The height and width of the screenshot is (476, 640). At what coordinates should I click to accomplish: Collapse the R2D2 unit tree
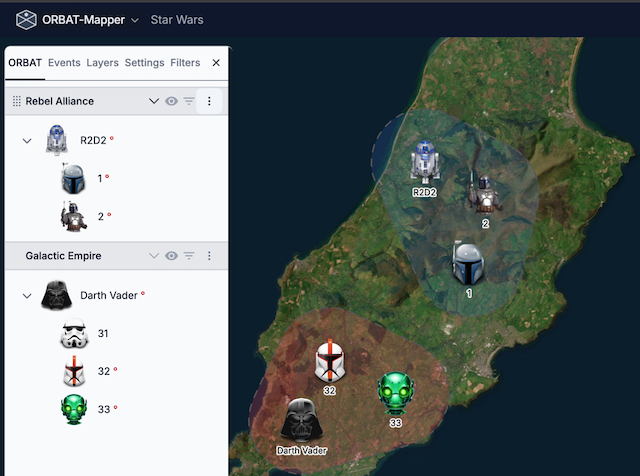pos(27,141)
